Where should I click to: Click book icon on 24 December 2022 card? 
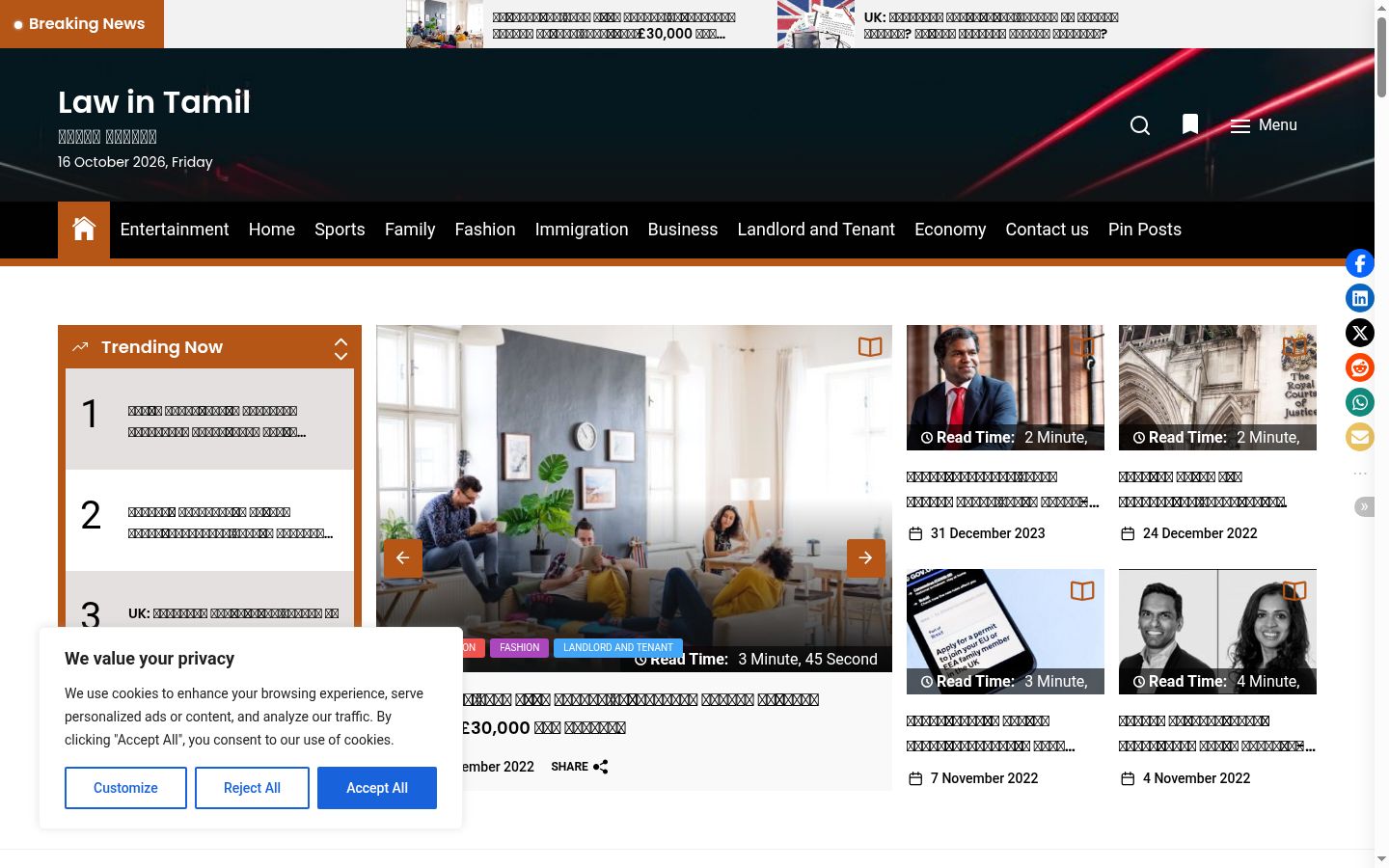pos(1294,347)
